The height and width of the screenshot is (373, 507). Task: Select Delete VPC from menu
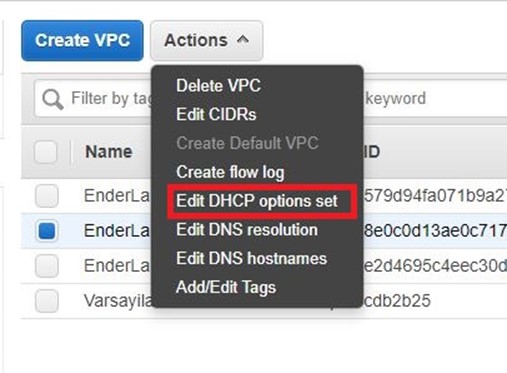point(218,86)
